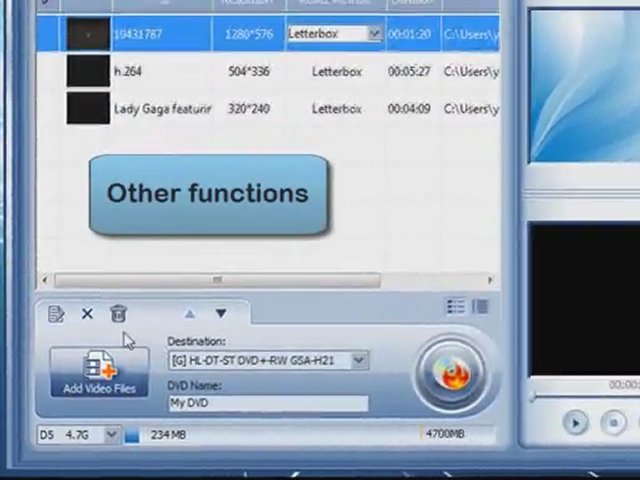This screenshot has width=640, height=480.
Task: Click the Add Video Files button
Action: 99,373
